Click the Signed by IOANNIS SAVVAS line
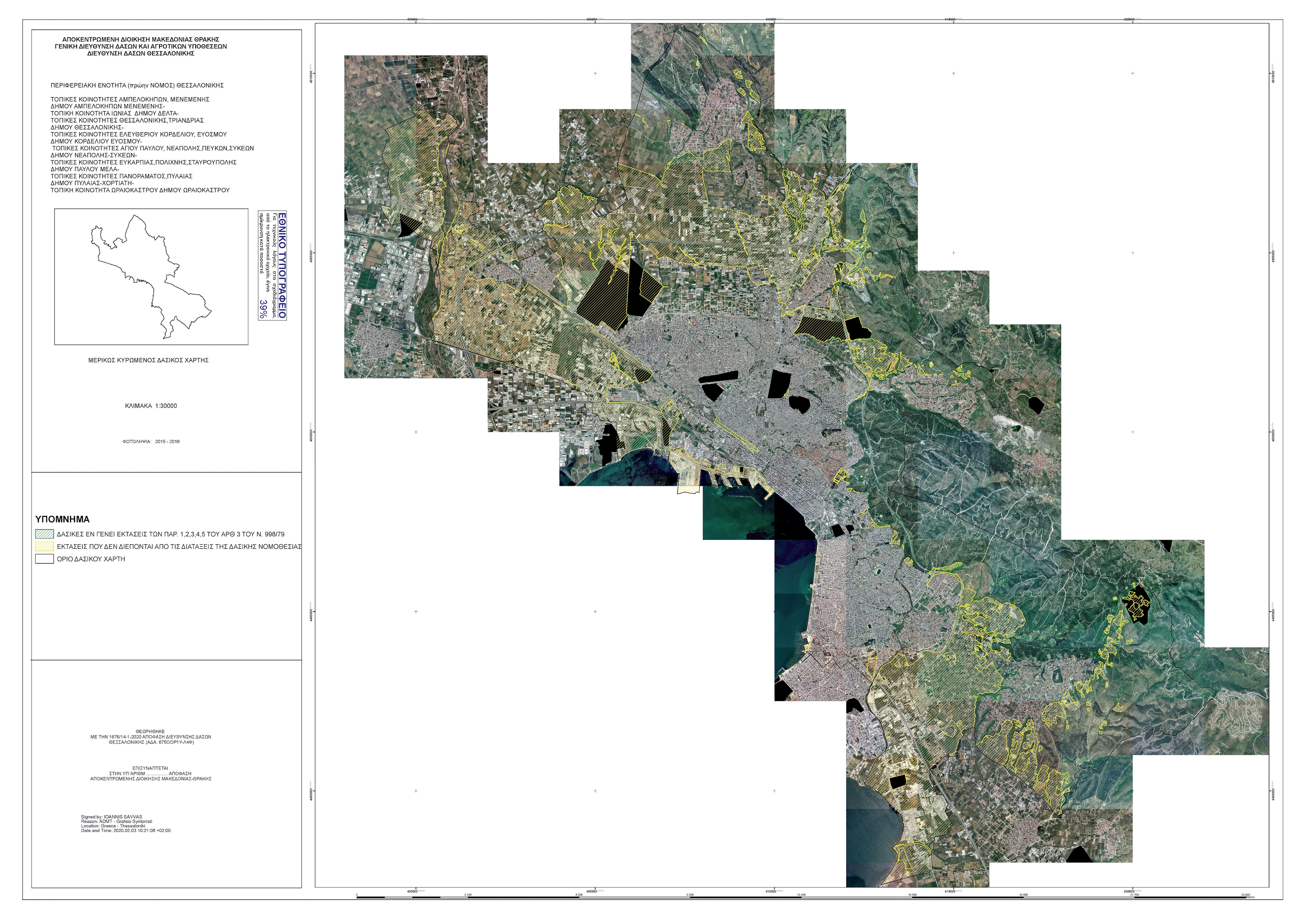This screenshot has width=1300, height=924. click(112, 816)
